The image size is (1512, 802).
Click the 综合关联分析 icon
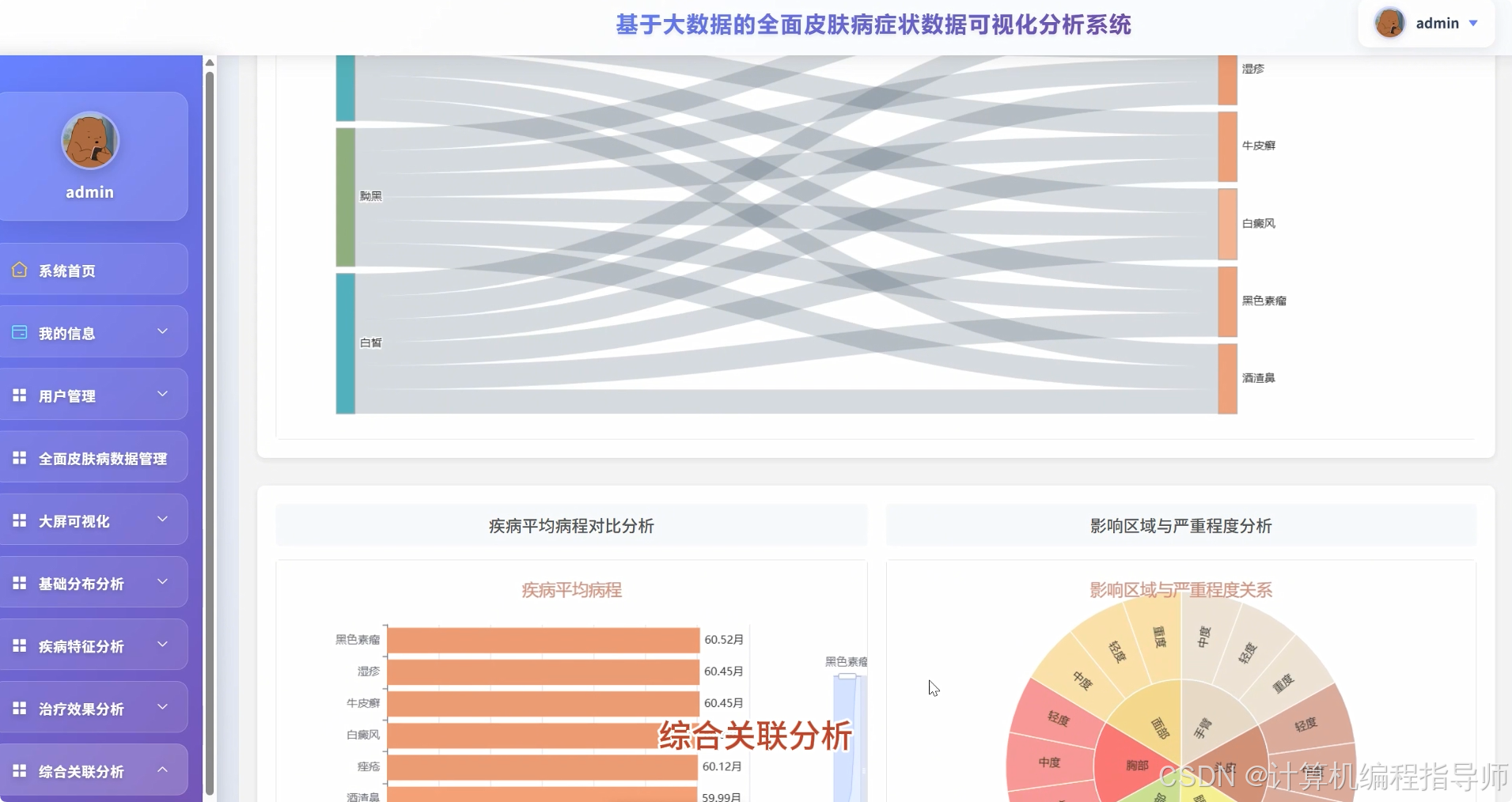(19, 770)
